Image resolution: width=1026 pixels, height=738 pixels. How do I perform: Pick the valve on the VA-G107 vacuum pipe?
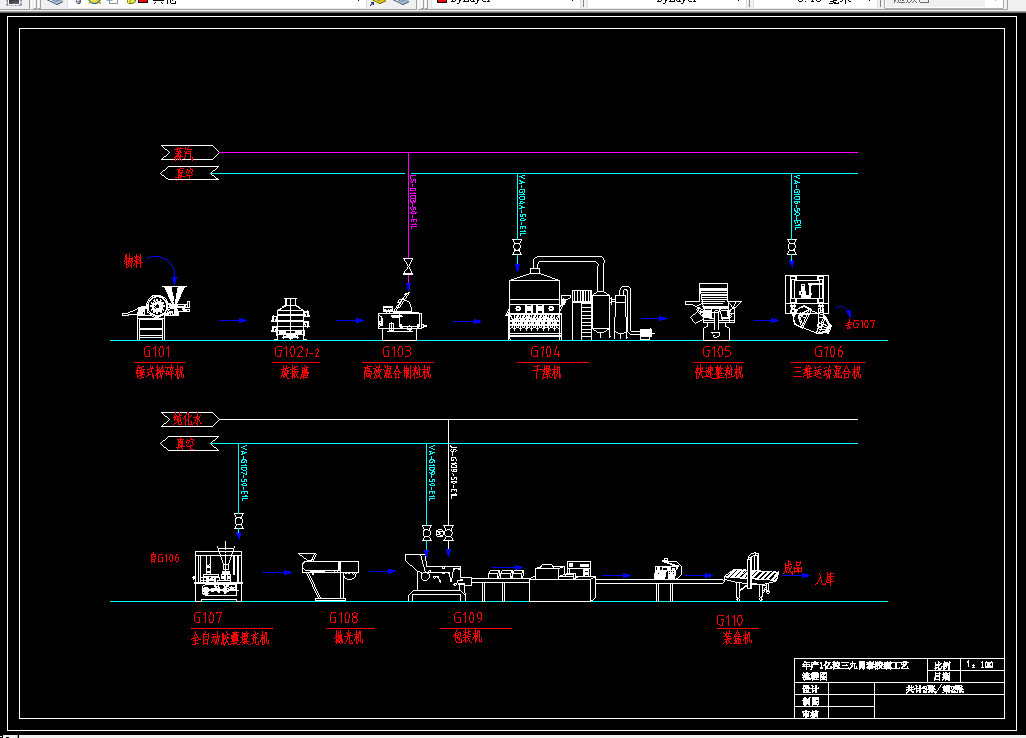[239, 521]
